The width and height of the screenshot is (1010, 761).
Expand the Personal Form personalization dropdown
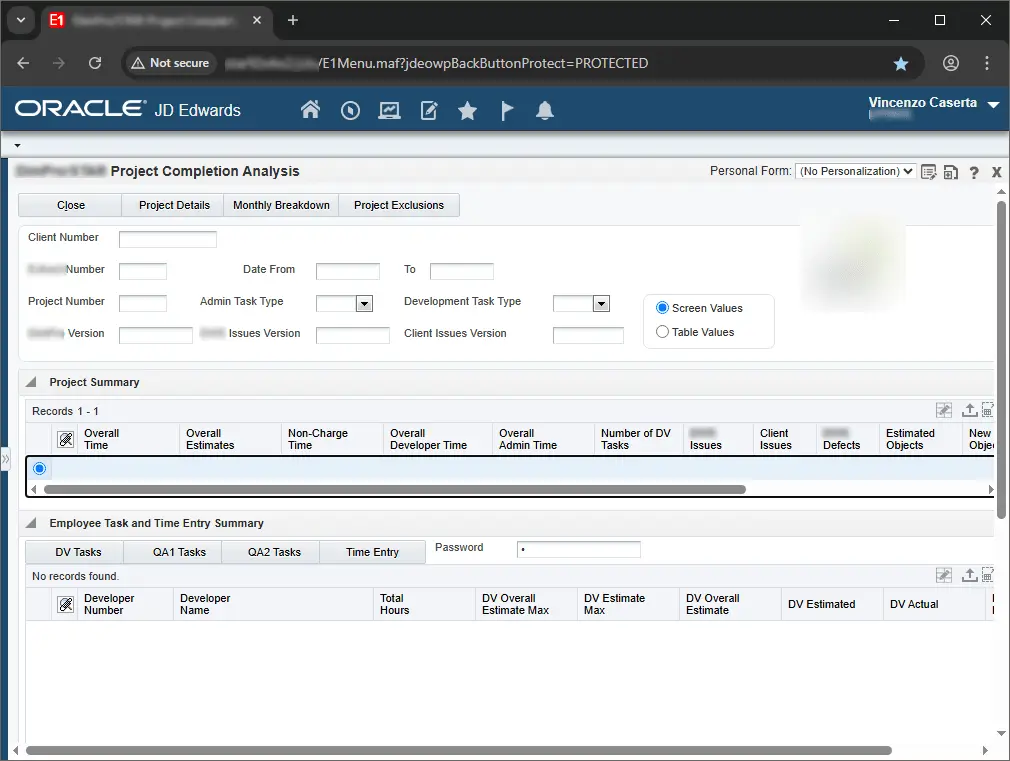[x=855, y=172]
